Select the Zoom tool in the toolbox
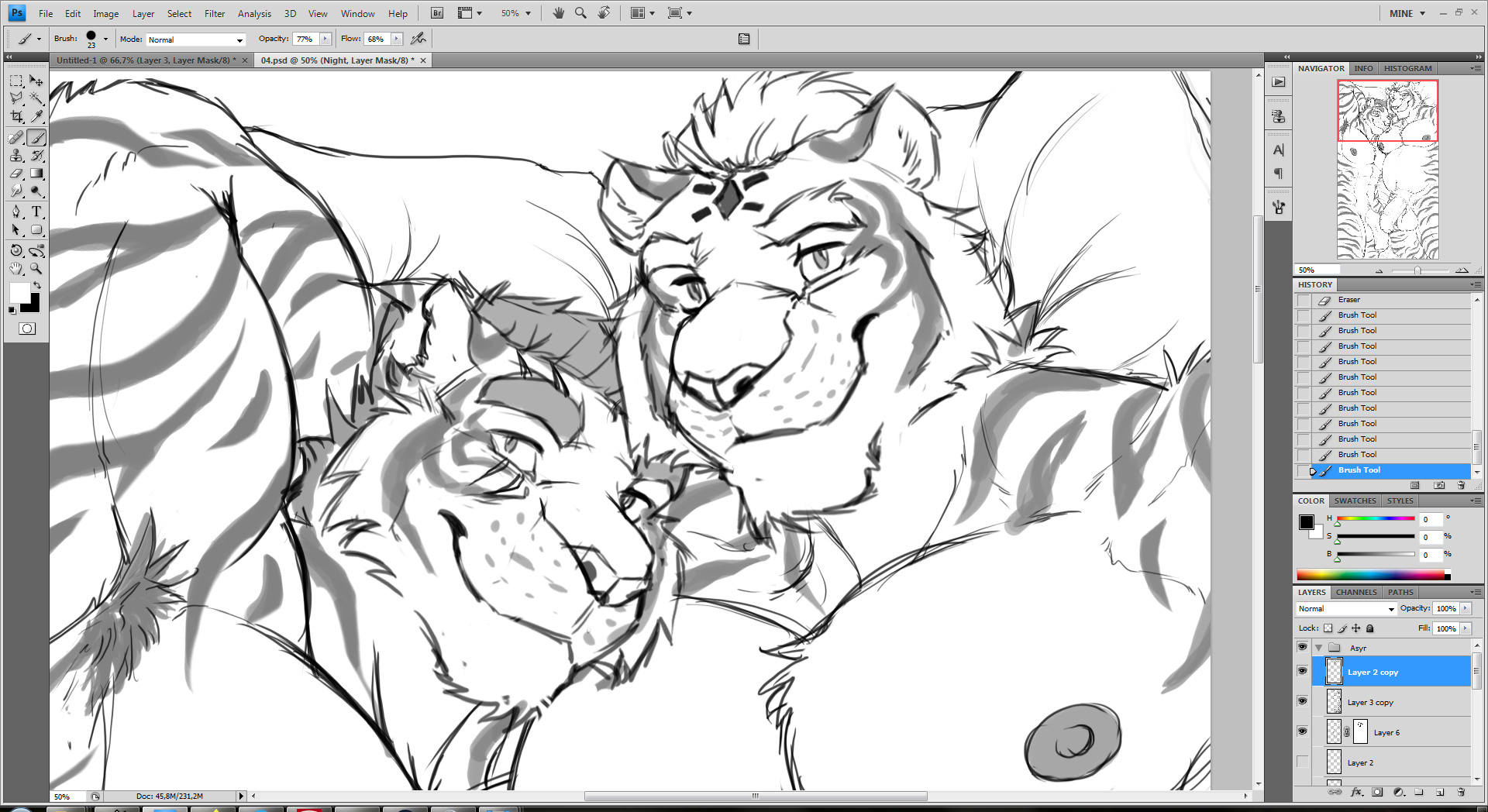 tap(36, 268)
